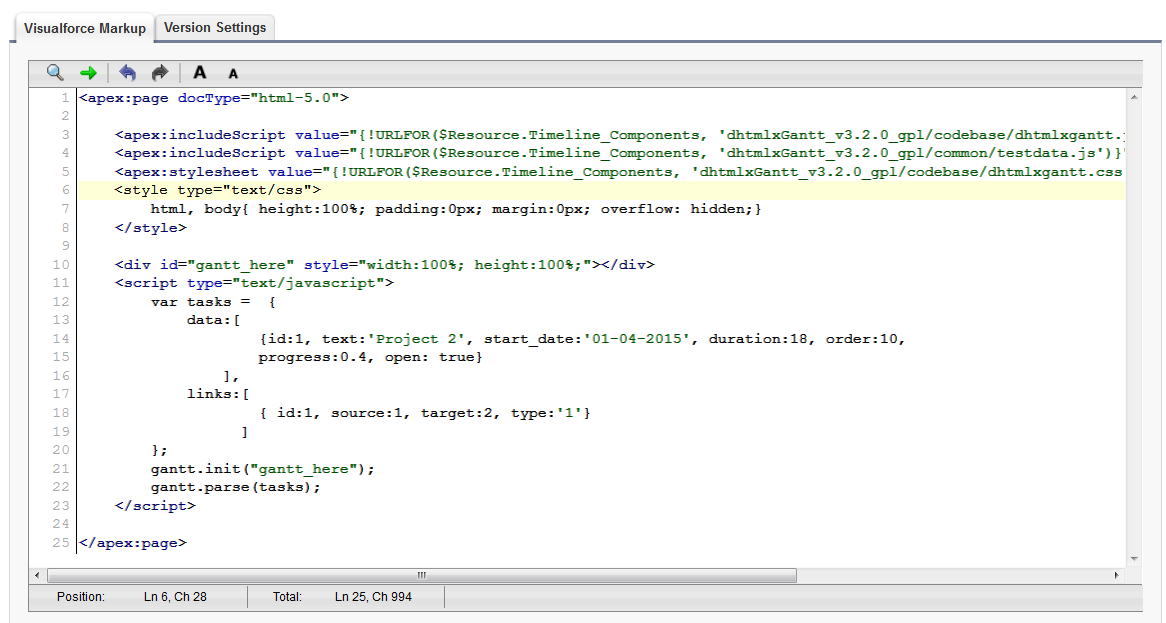Click the 'links:[' line

point(218,394)
